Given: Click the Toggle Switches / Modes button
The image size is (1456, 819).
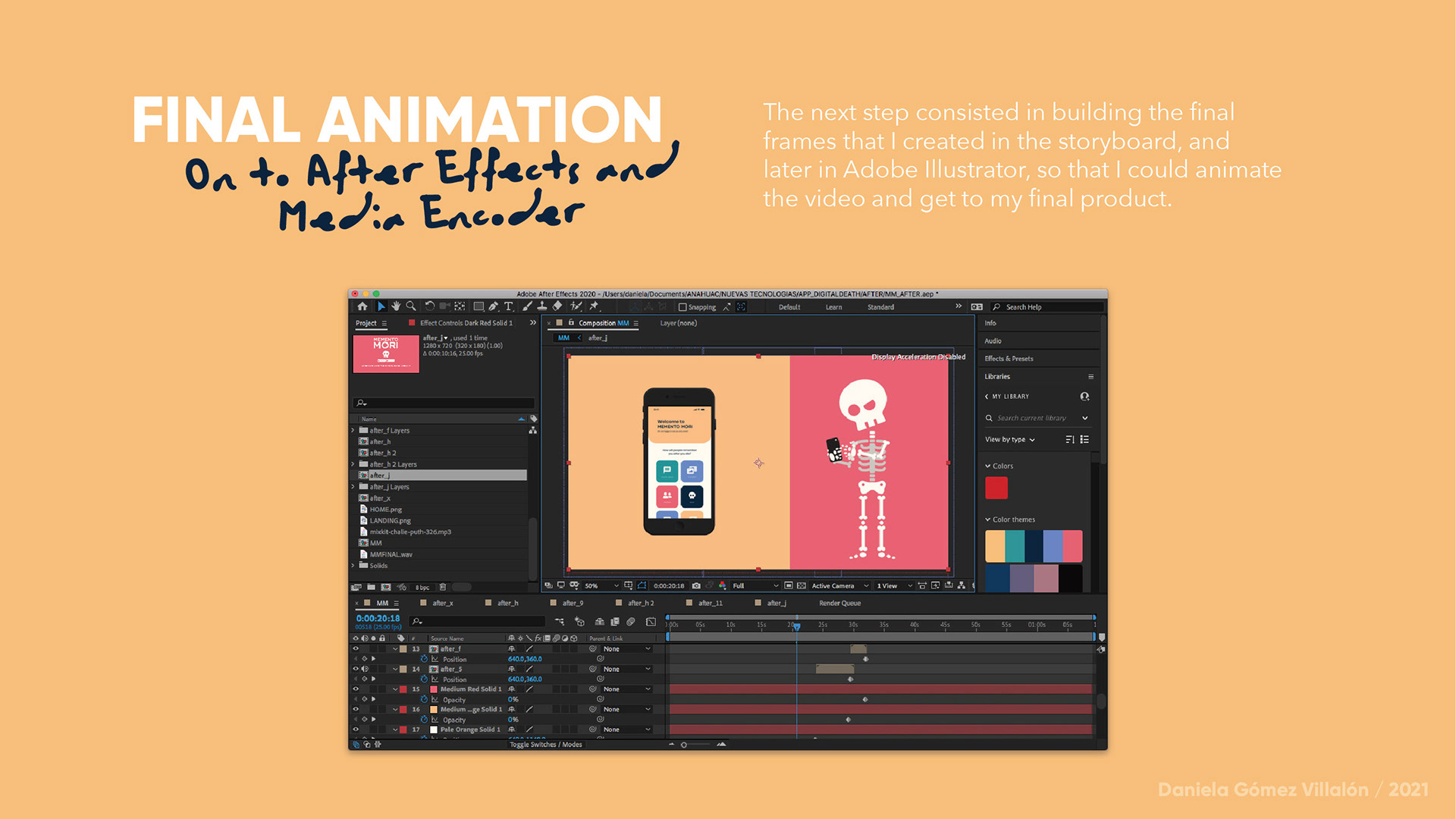Looking at the screenshot, I should (x=546, y=745).
